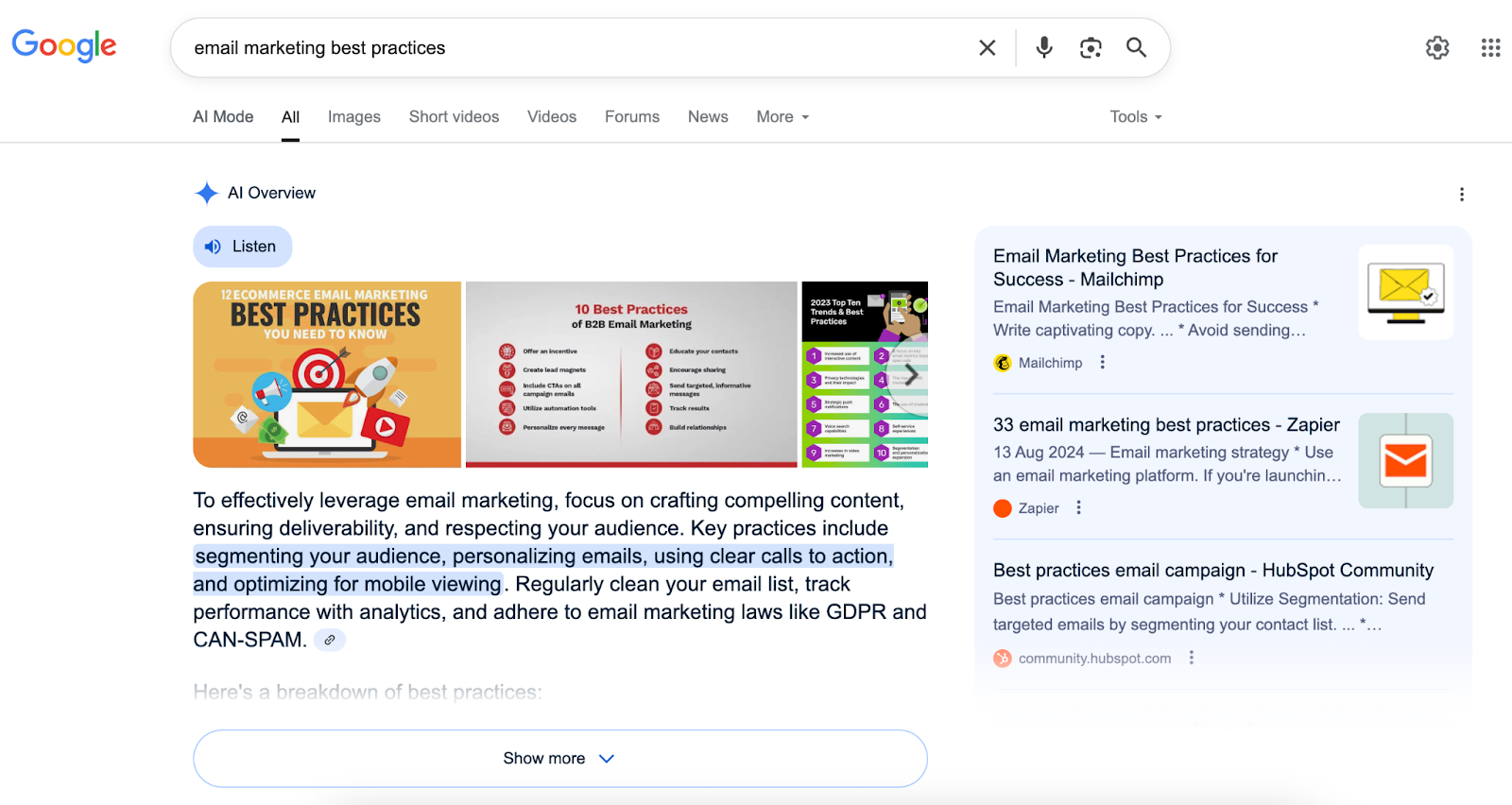Screen dimensions: 1512x805
Task: Open community.hubspot.com source three-dot menu
Action: 1191,658
